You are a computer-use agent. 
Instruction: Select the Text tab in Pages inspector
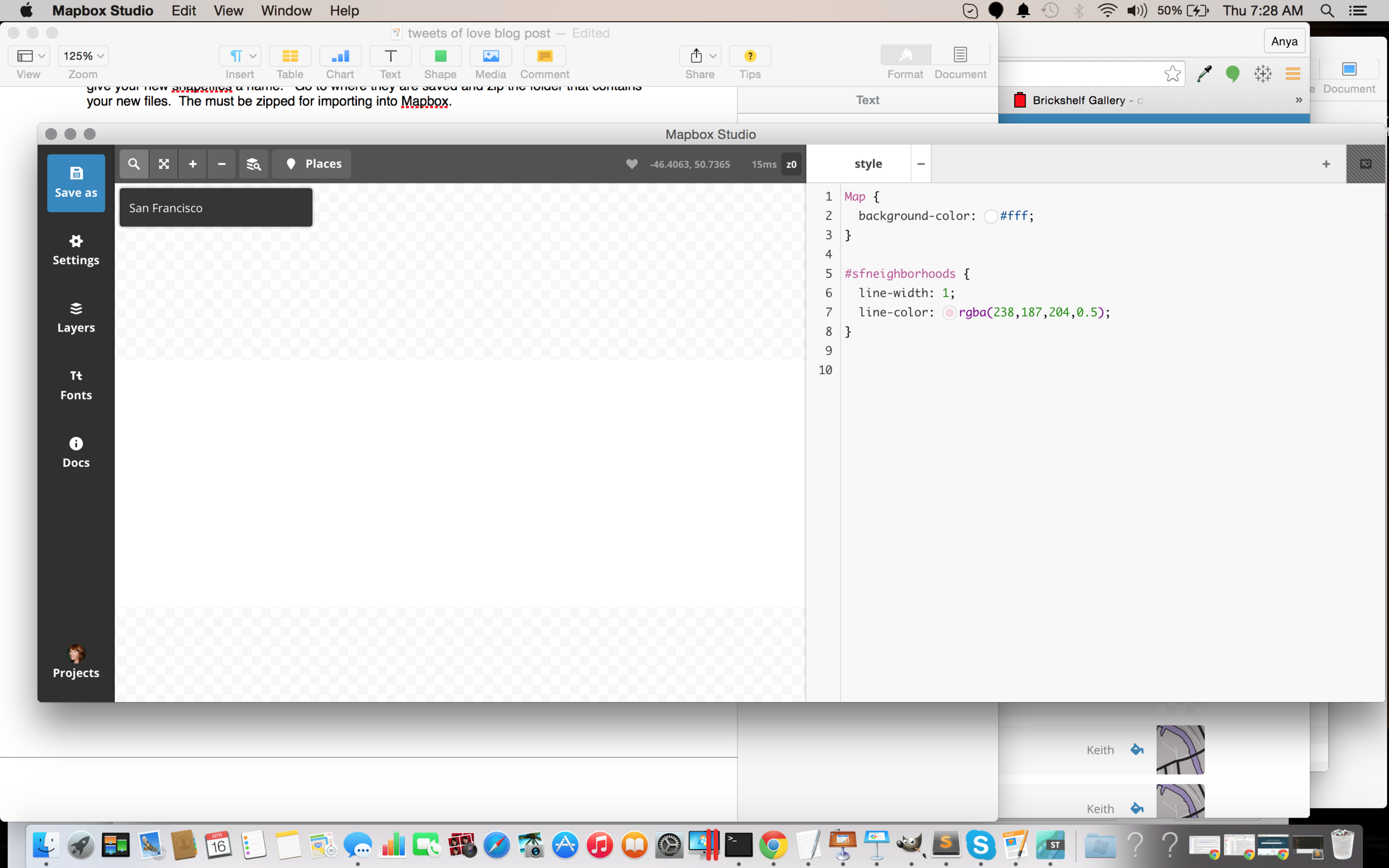(x=868, y=100)
